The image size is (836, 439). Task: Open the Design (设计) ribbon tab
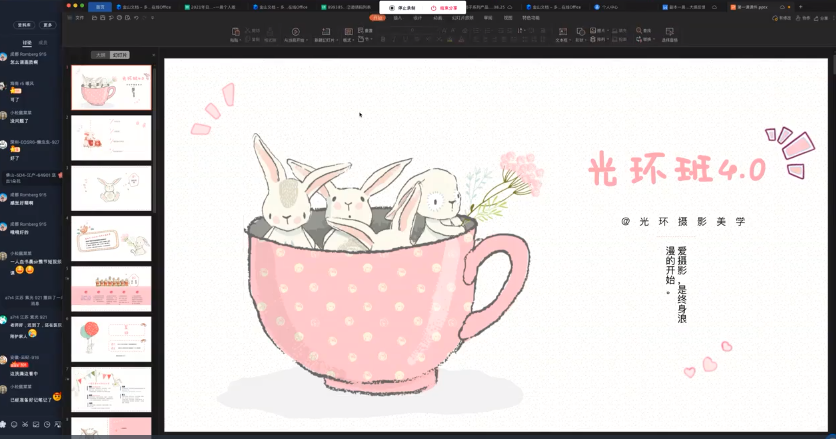coord(417,18)
